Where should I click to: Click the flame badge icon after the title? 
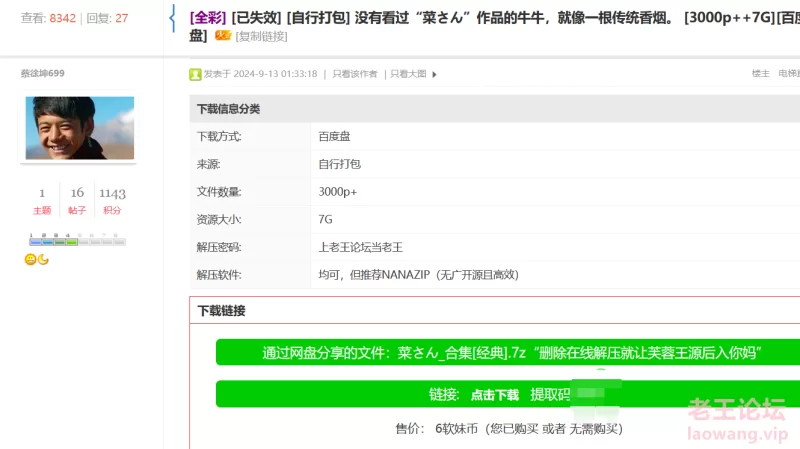tap(223, 35)
